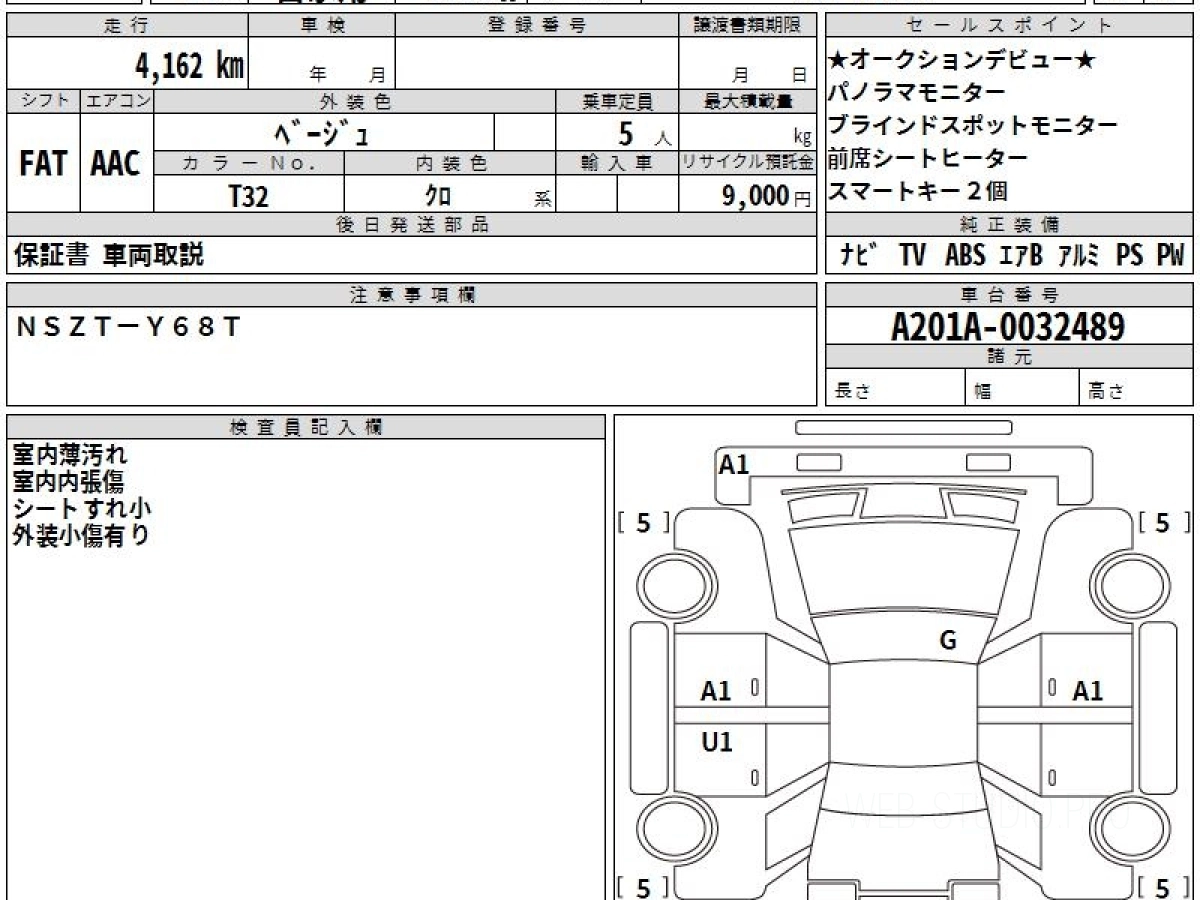Select the 最大積載量 header cell

[x=747, y=101]
